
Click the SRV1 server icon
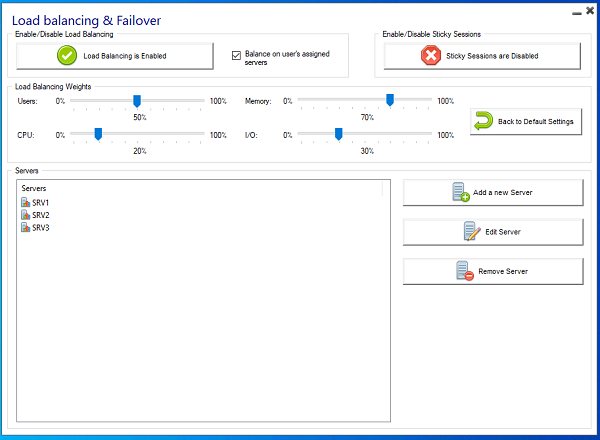click(25, 203)
